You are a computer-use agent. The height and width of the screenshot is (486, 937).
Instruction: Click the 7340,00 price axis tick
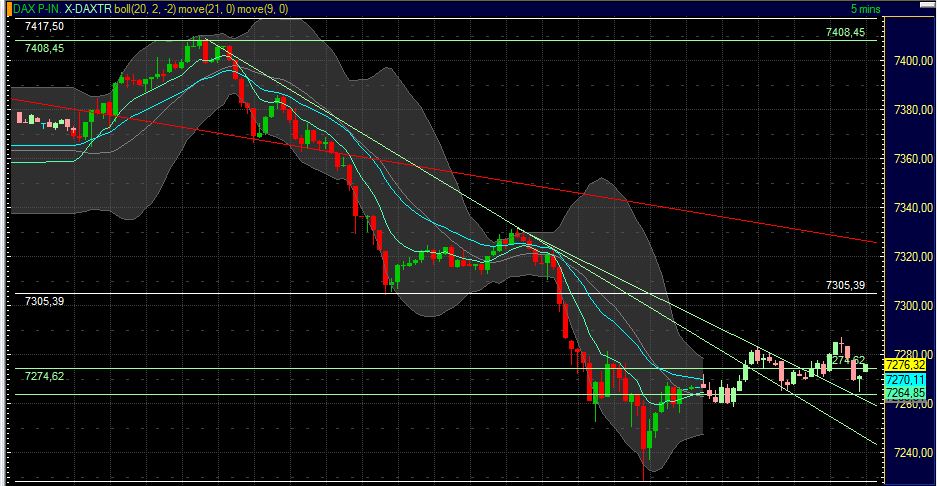[913, 208]
